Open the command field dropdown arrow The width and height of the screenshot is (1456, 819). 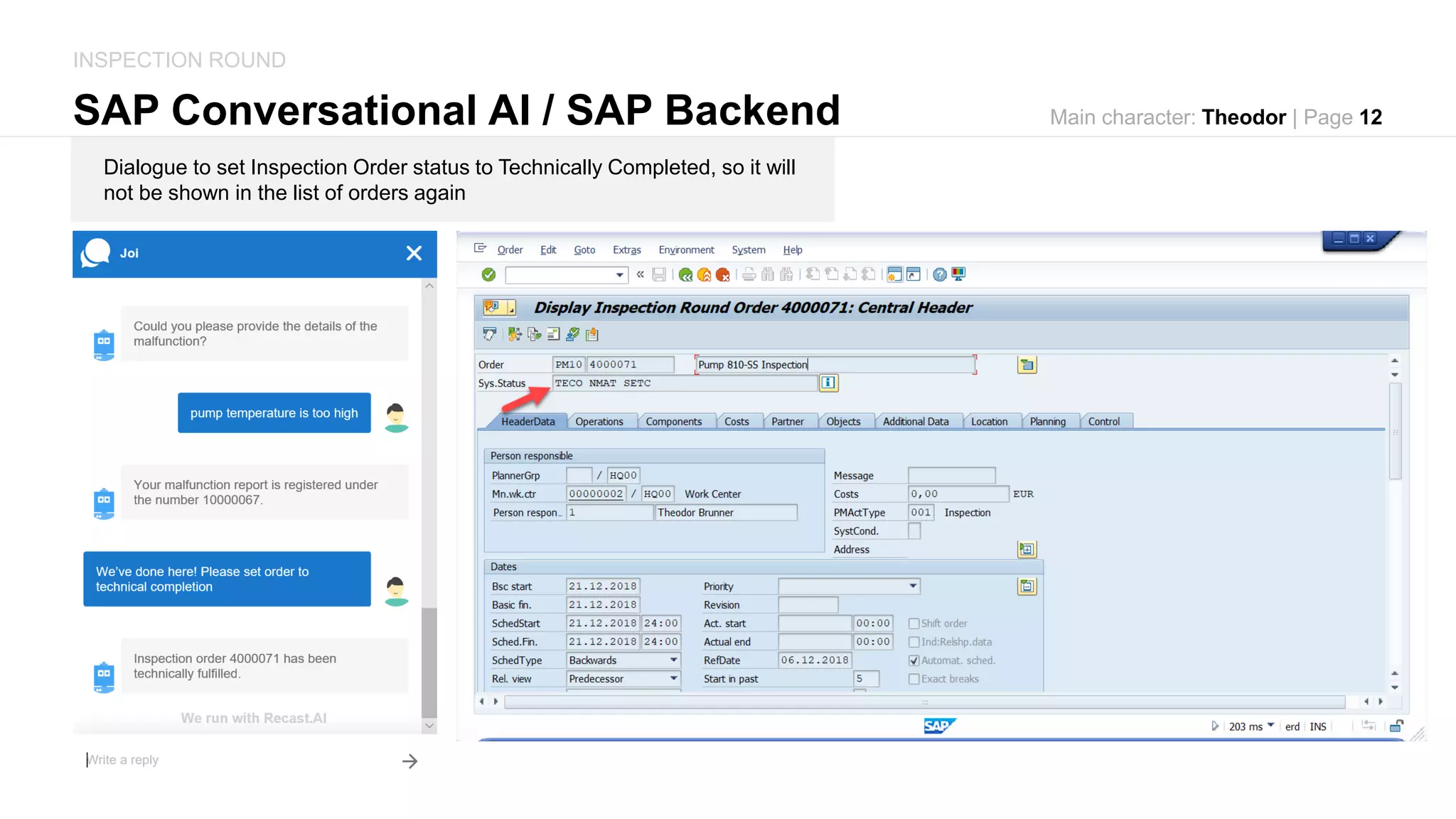620,275
